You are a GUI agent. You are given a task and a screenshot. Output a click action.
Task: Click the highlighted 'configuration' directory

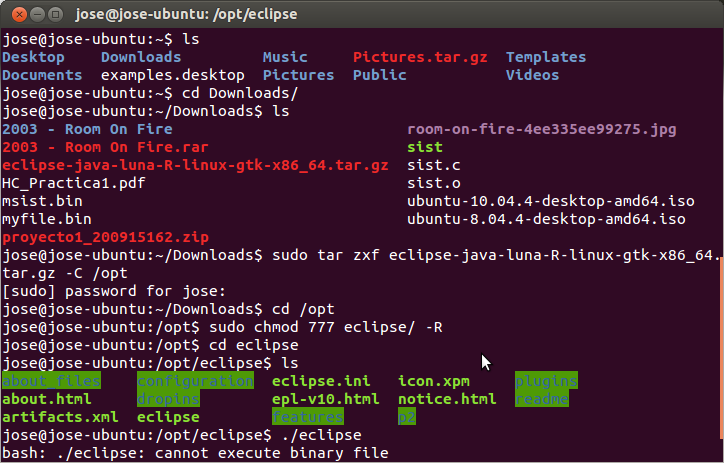coord(195,381)
